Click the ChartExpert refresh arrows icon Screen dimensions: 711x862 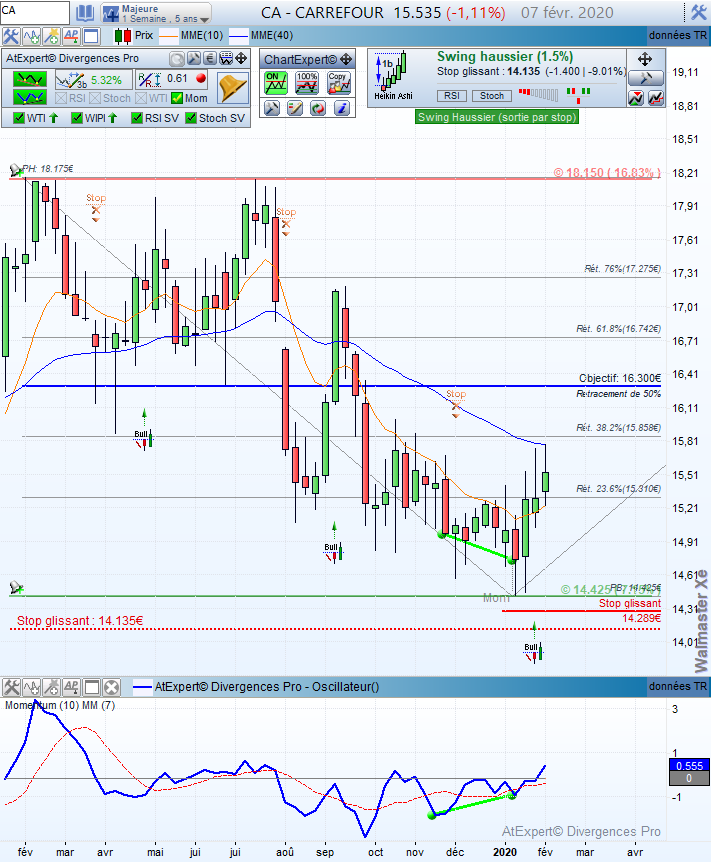point(318,108)
